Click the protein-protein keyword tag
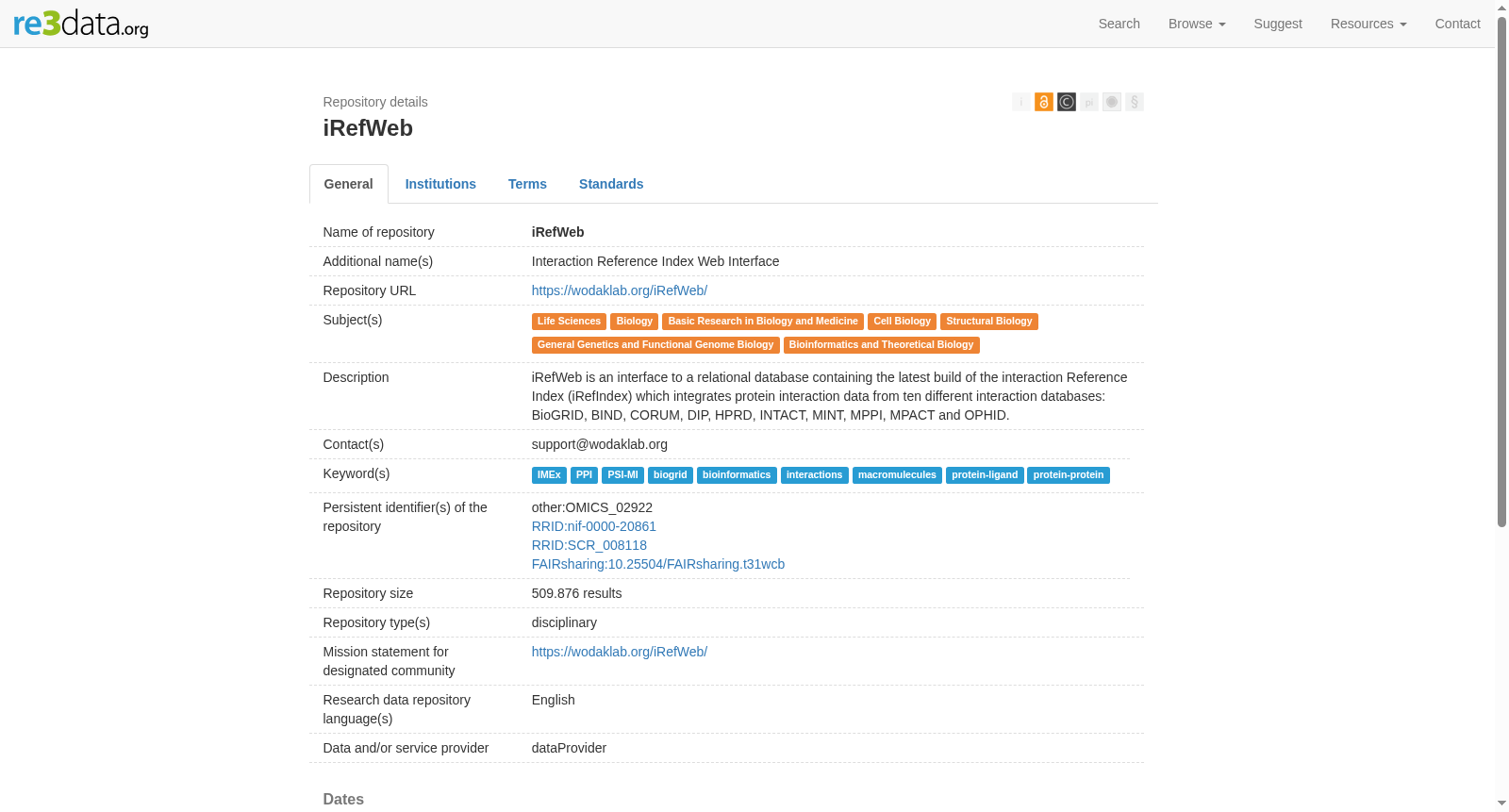This screenshot has width=1509, height=812. click(1069, 475)
